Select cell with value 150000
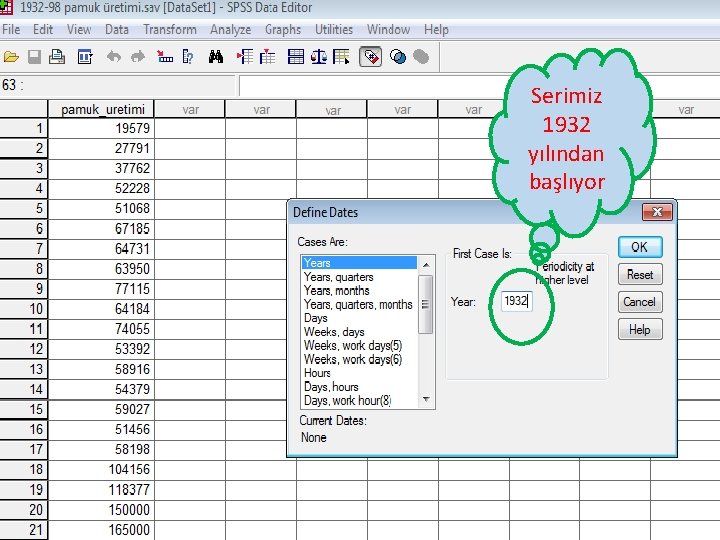This screenshot has width=720, height=540. coord(101,510)
